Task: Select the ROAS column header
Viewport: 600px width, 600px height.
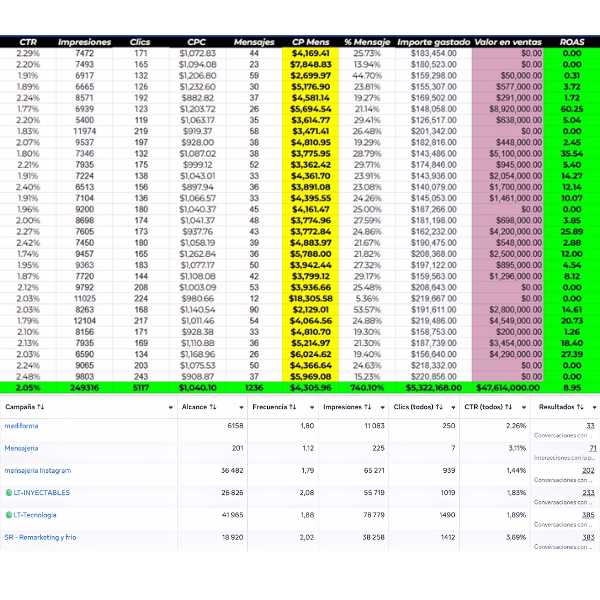Action: click(572, 42)
